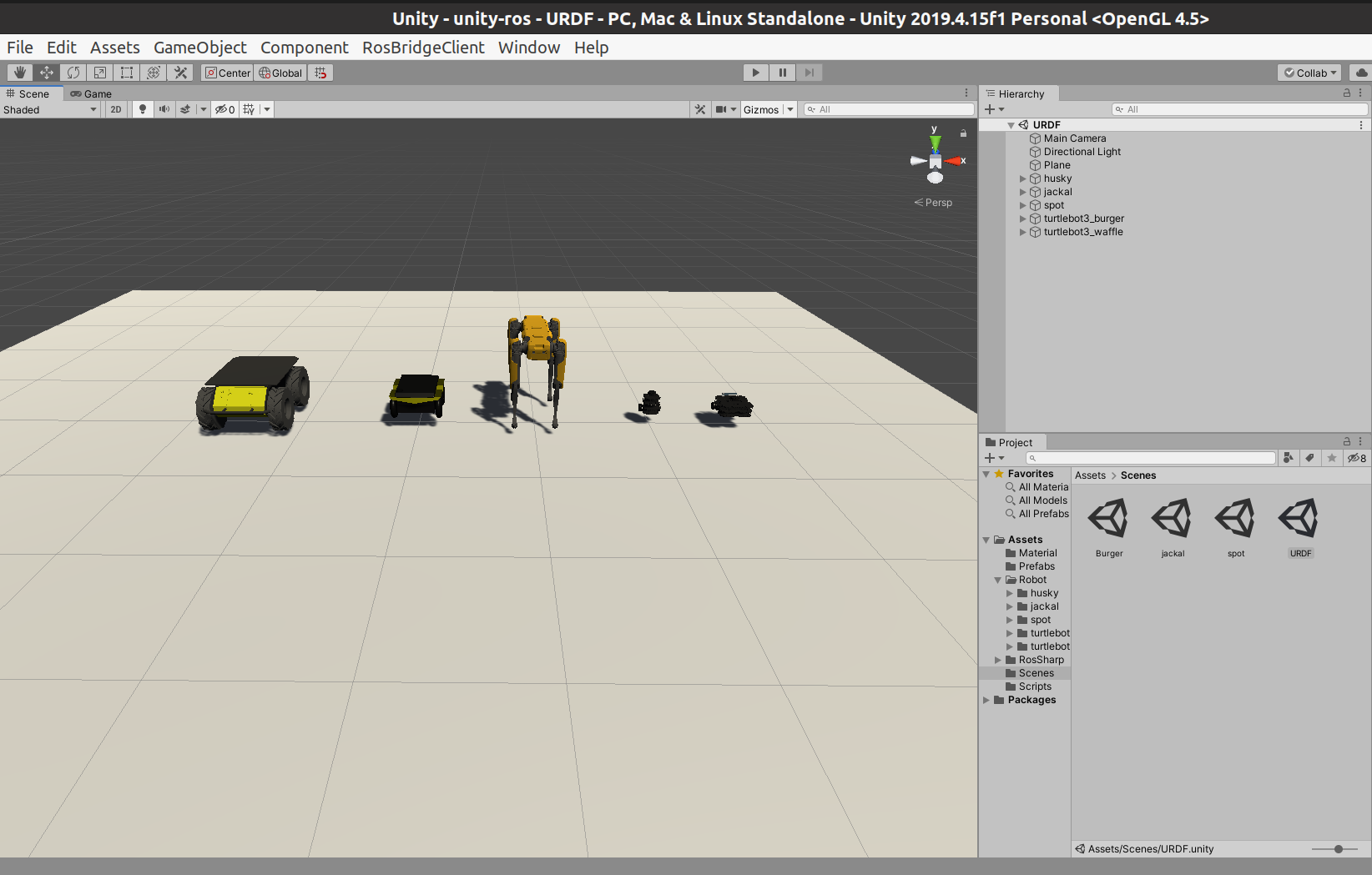This screenshot has width=1372, height=875.
Task: Click the Center pivot button
Action: pos(226,73)
